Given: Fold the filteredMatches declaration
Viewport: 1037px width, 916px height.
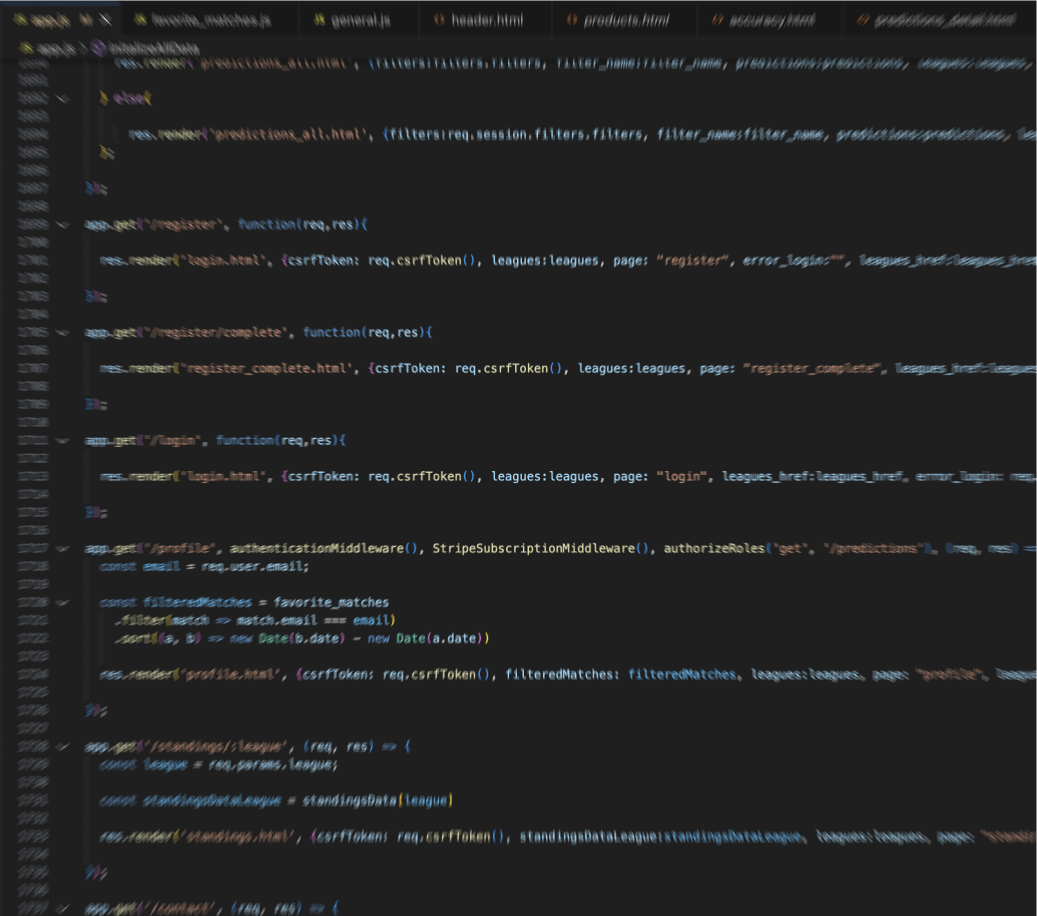Looking at the screenshot, I should 63,602.
